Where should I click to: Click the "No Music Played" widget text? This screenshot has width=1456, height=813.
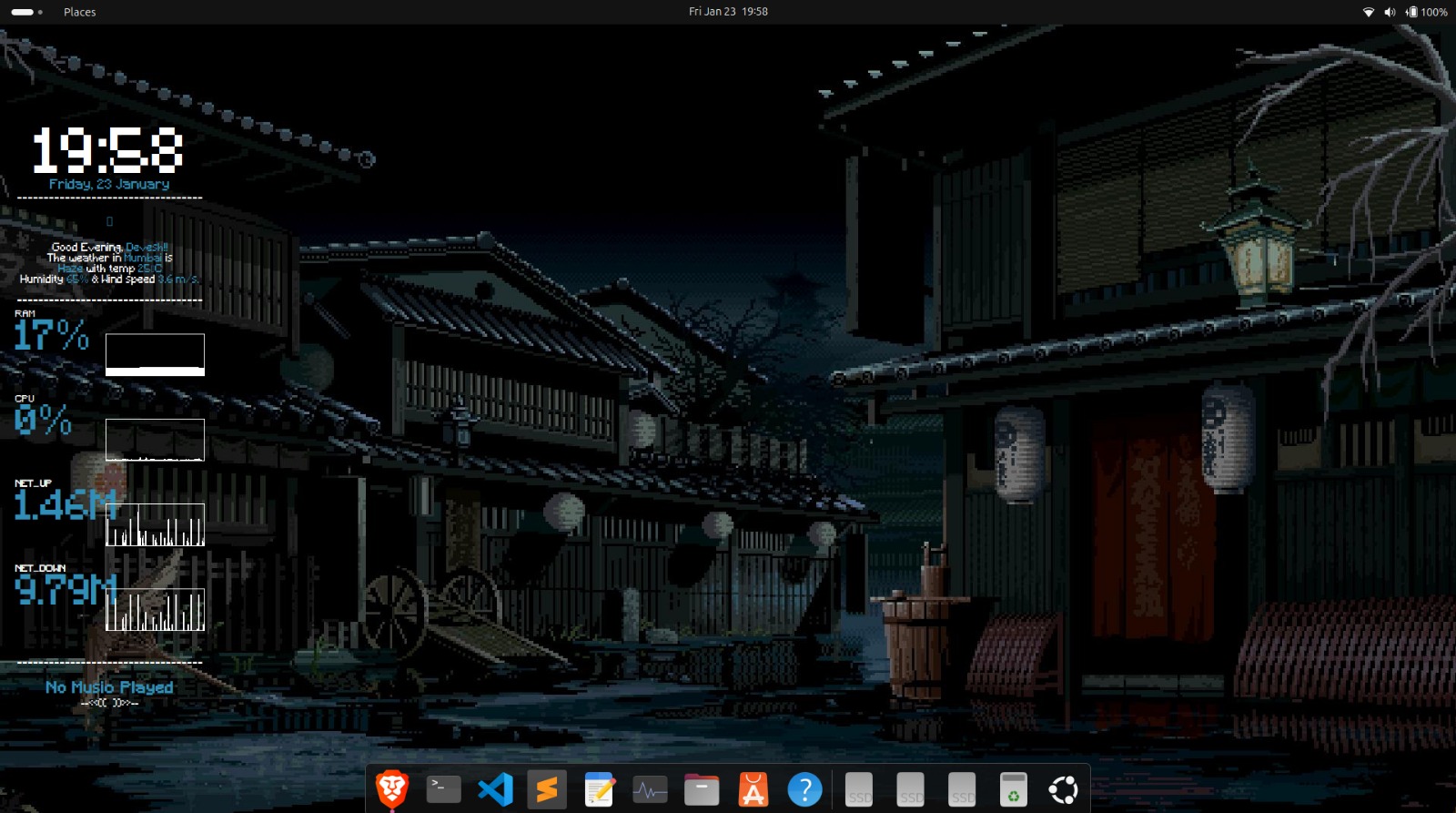pos(109,687)
